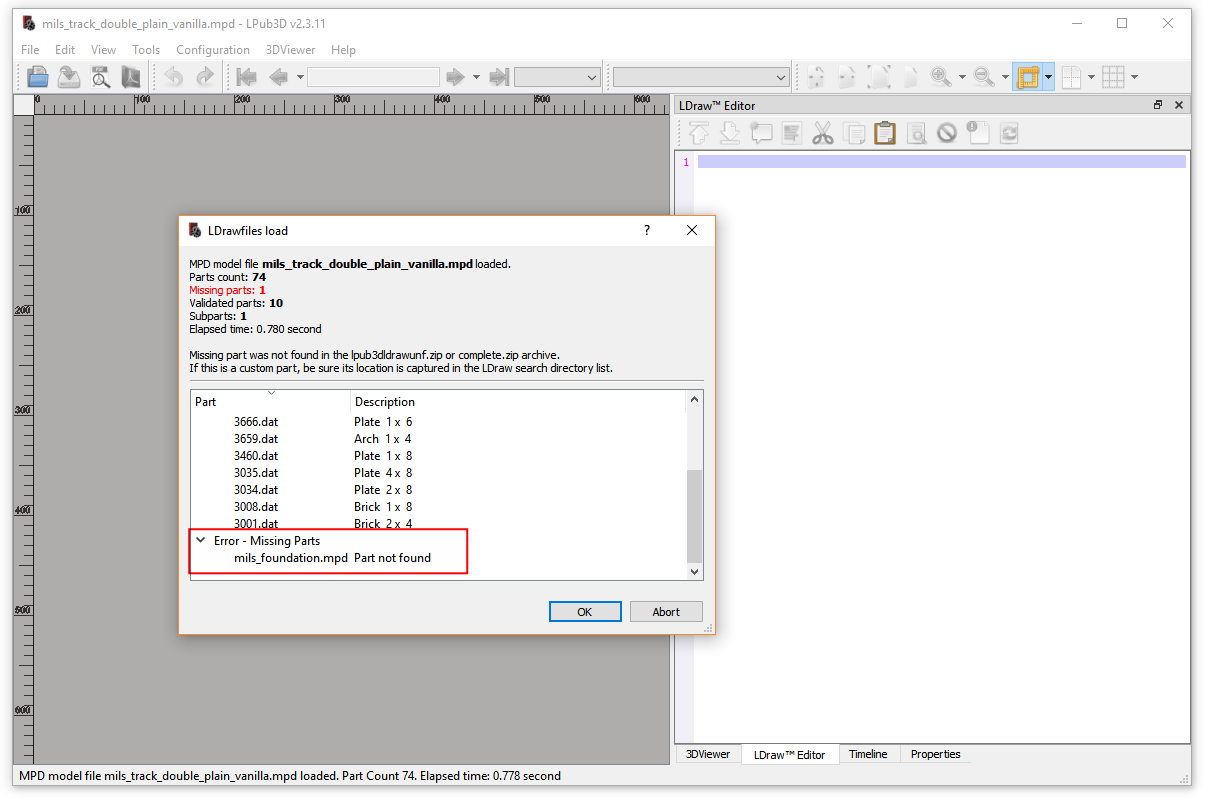Toggle the Zoom Out tool

point(984,76)
